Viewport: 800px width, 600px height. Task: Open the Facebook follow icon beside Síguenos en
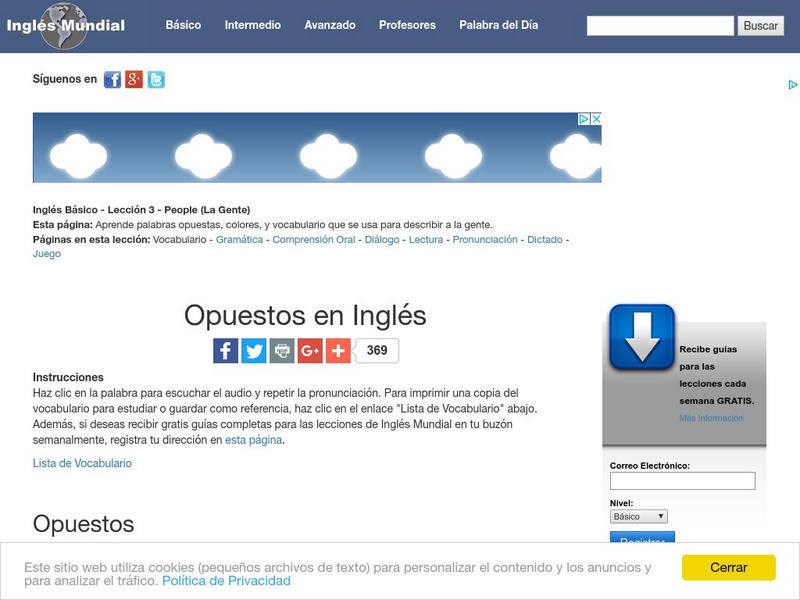[112, 80]
